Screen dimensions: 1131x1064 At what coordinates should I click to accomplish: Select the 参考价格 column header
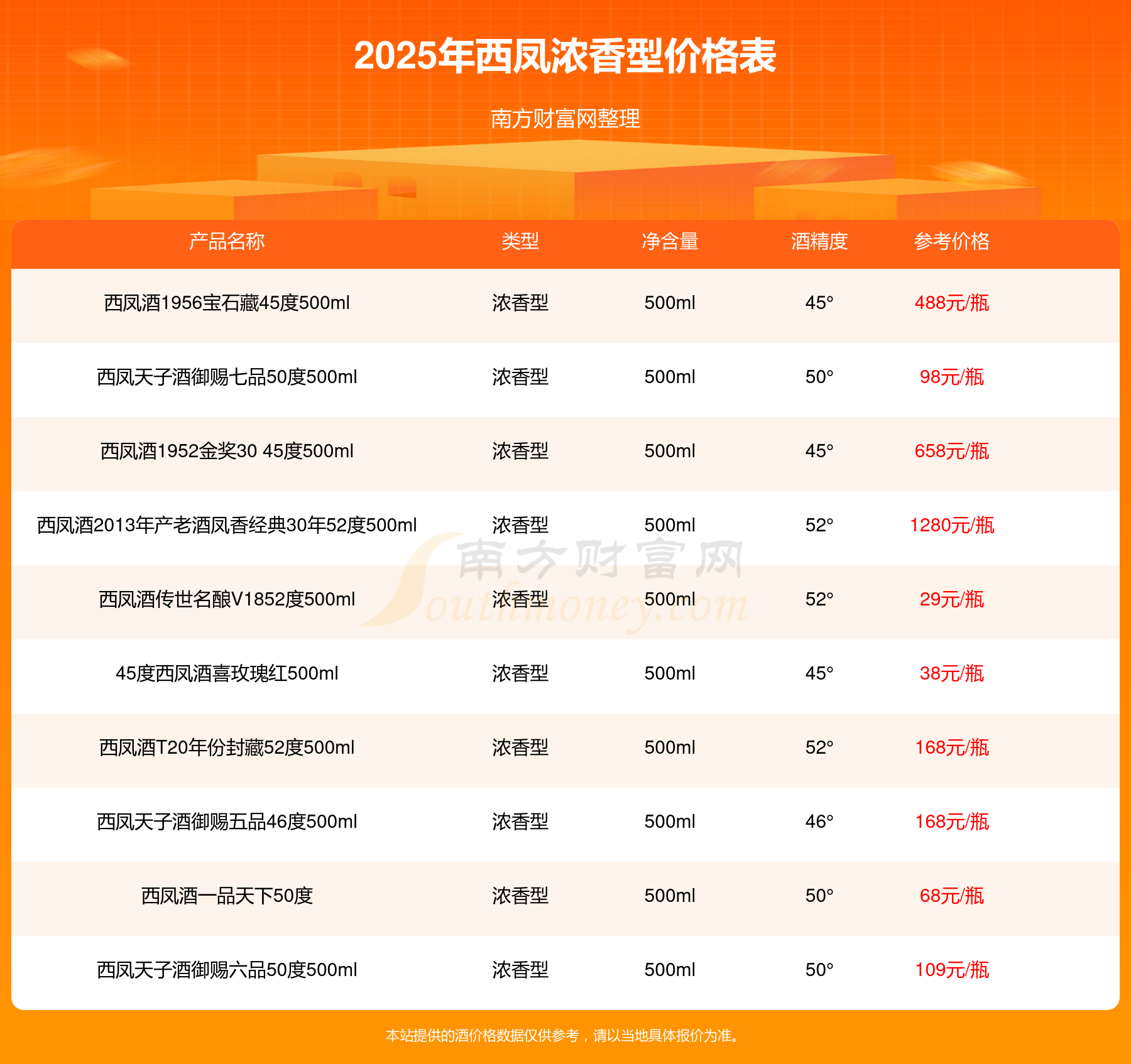click(x=952, y=241)
